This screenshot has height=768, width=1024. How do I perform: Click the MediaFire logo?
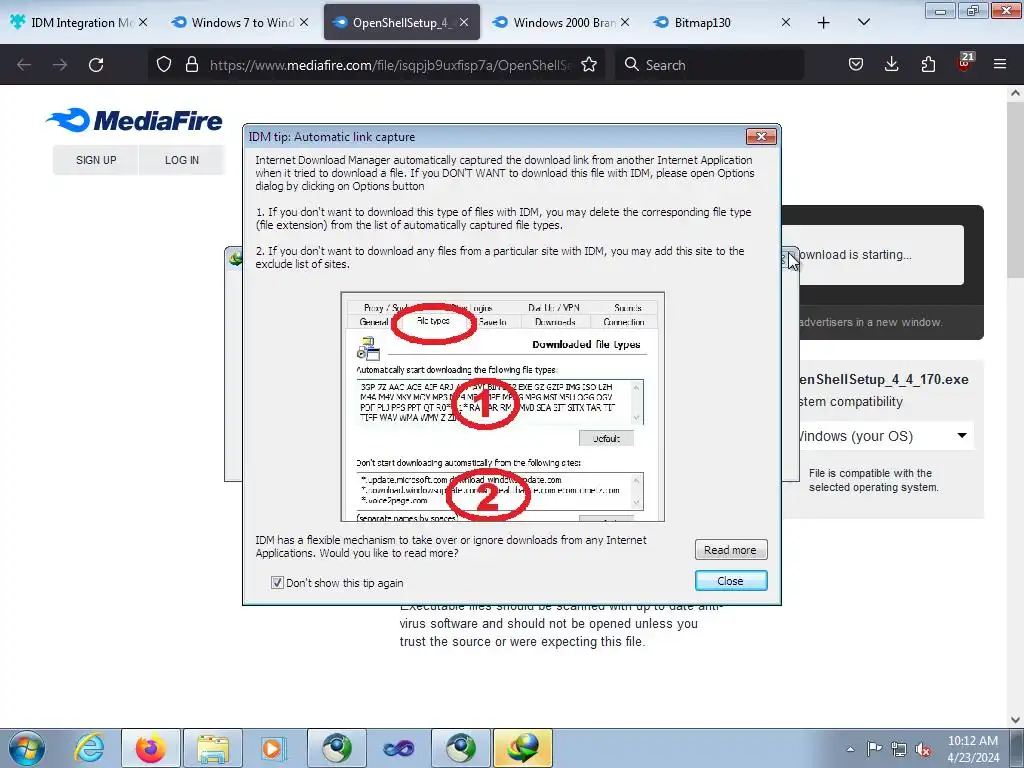(x=134, y=121)
